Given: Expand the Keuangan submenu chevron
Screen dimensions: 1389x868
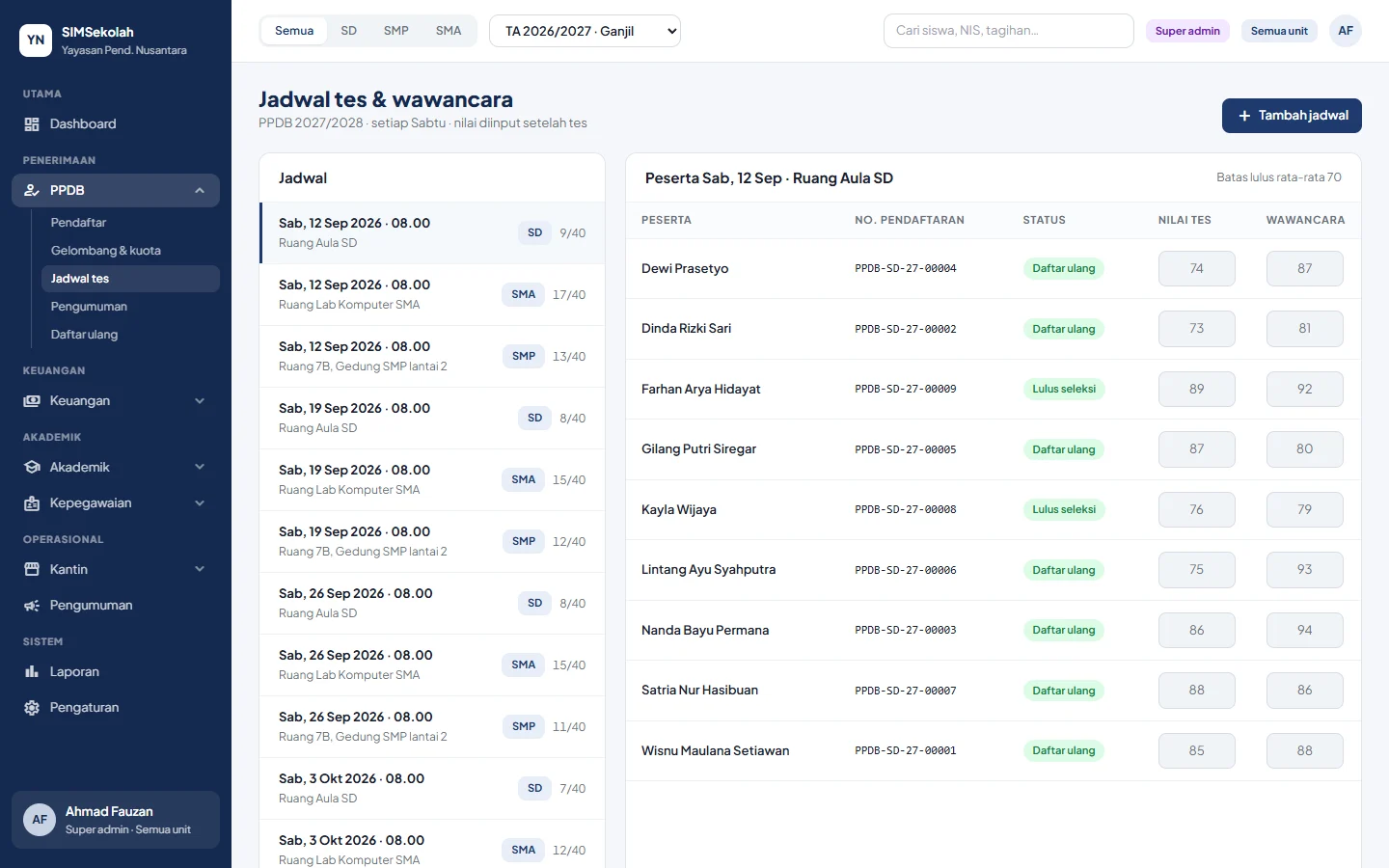Looking at the screenshot, I should pos(200,401).
